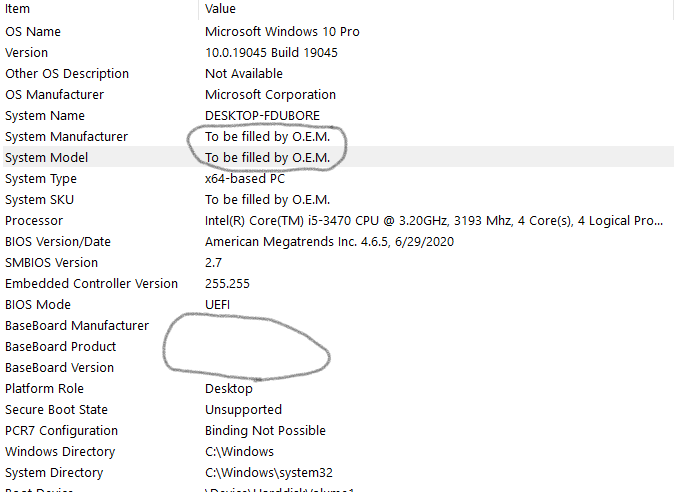
Task: Select the Version item label
Action: click(x=26, y=53)
